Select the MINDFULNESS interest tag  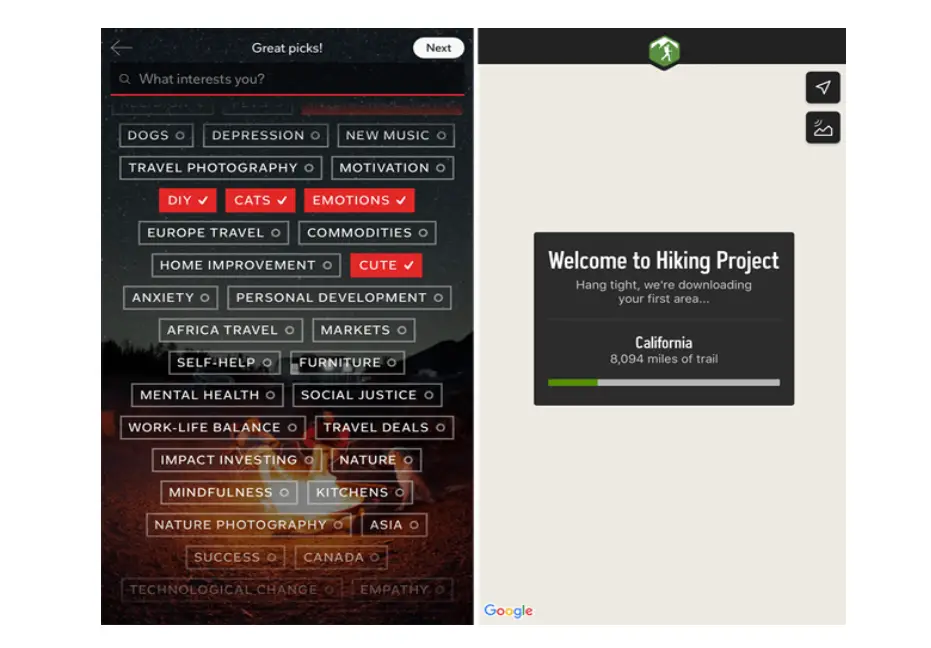click(230, 492)
